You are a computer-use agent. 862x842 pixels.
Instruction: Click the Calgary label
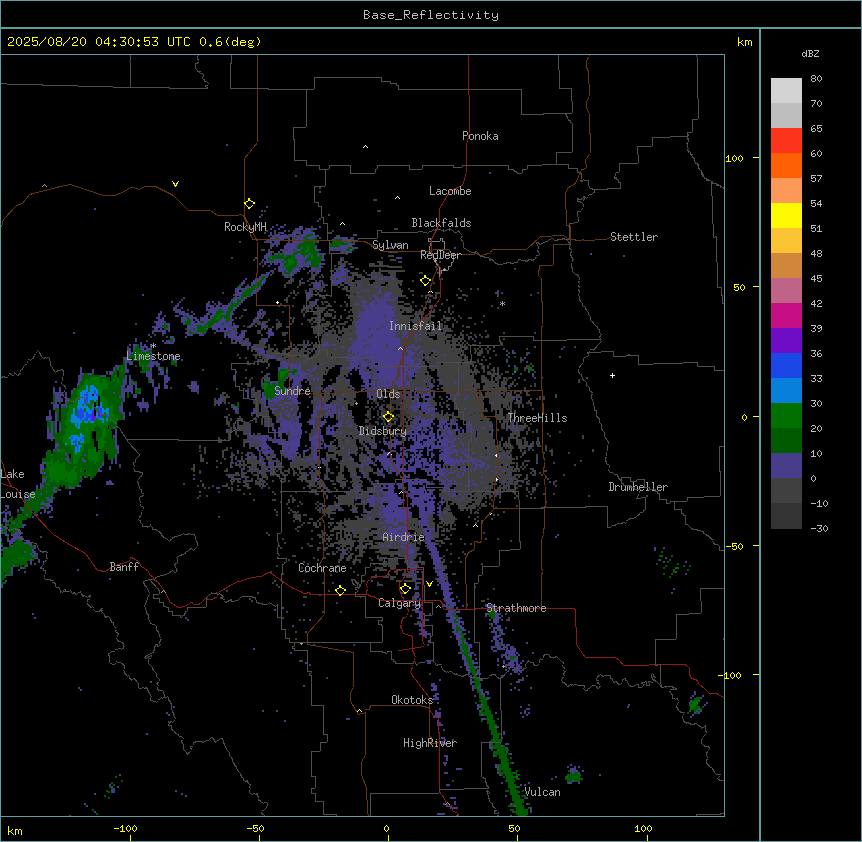click(x=400, y=603)
